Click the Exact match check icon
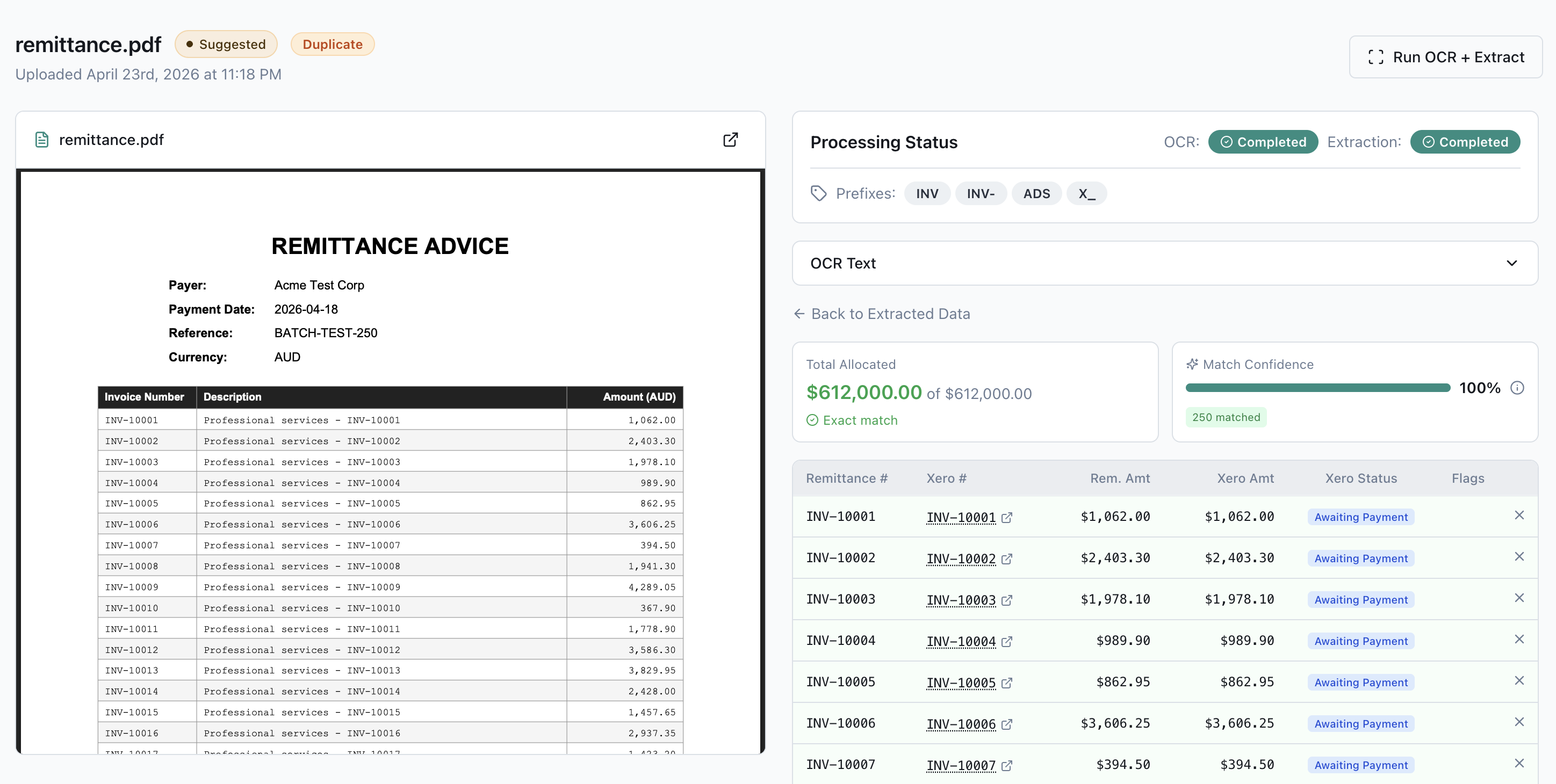 (812, 420)
